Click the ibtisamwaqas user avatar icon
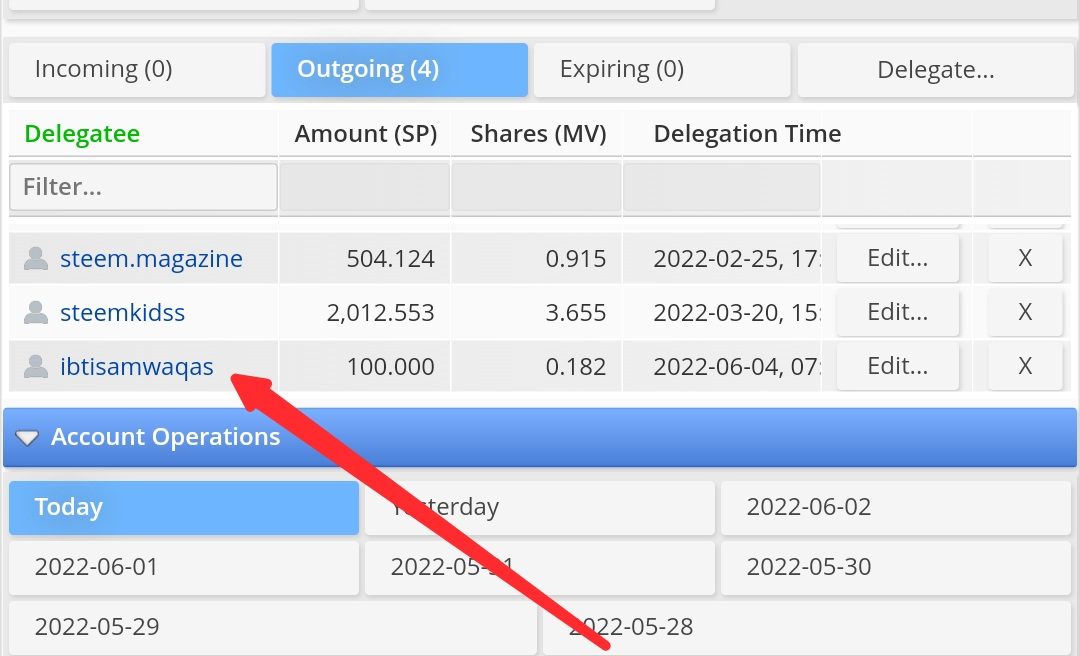 36,366
